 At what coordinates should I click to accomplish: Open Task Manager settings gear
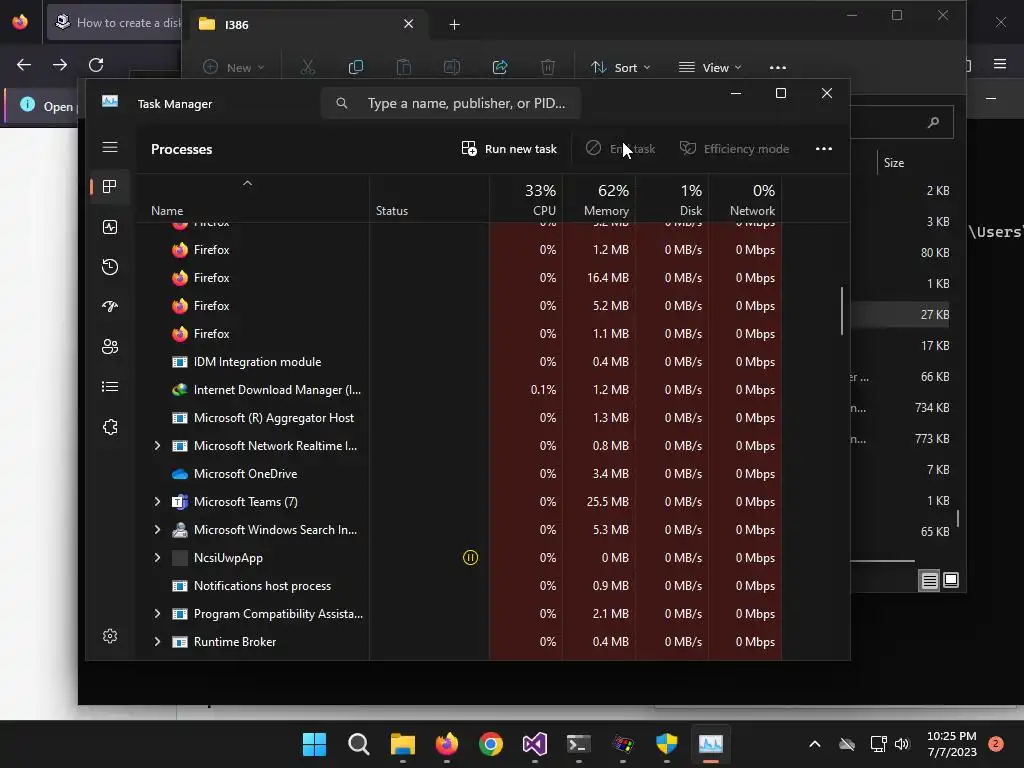[x=110, y=636]
